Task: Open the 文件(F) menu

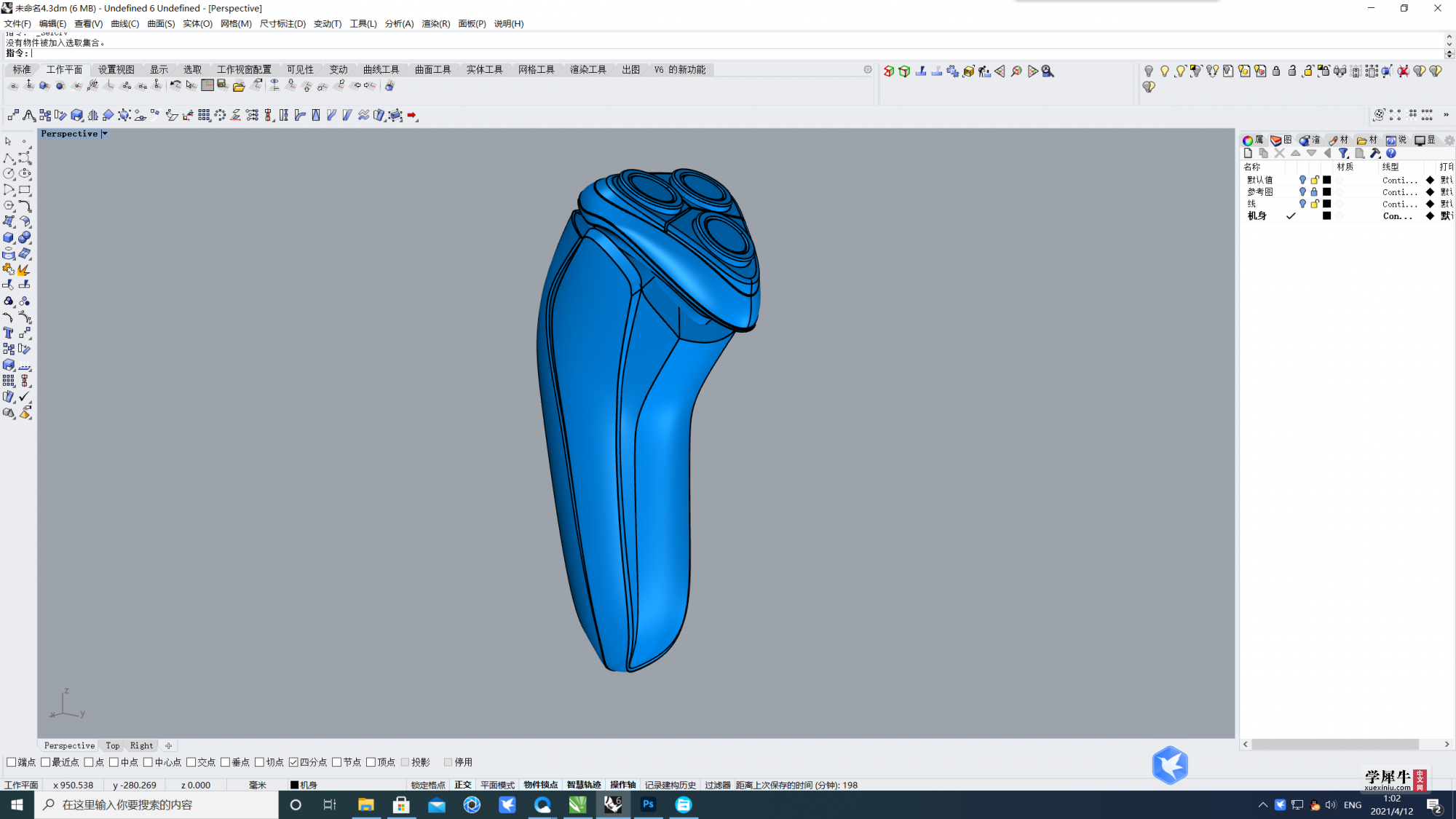Action: pyautogui.click(x=17, y=24)
